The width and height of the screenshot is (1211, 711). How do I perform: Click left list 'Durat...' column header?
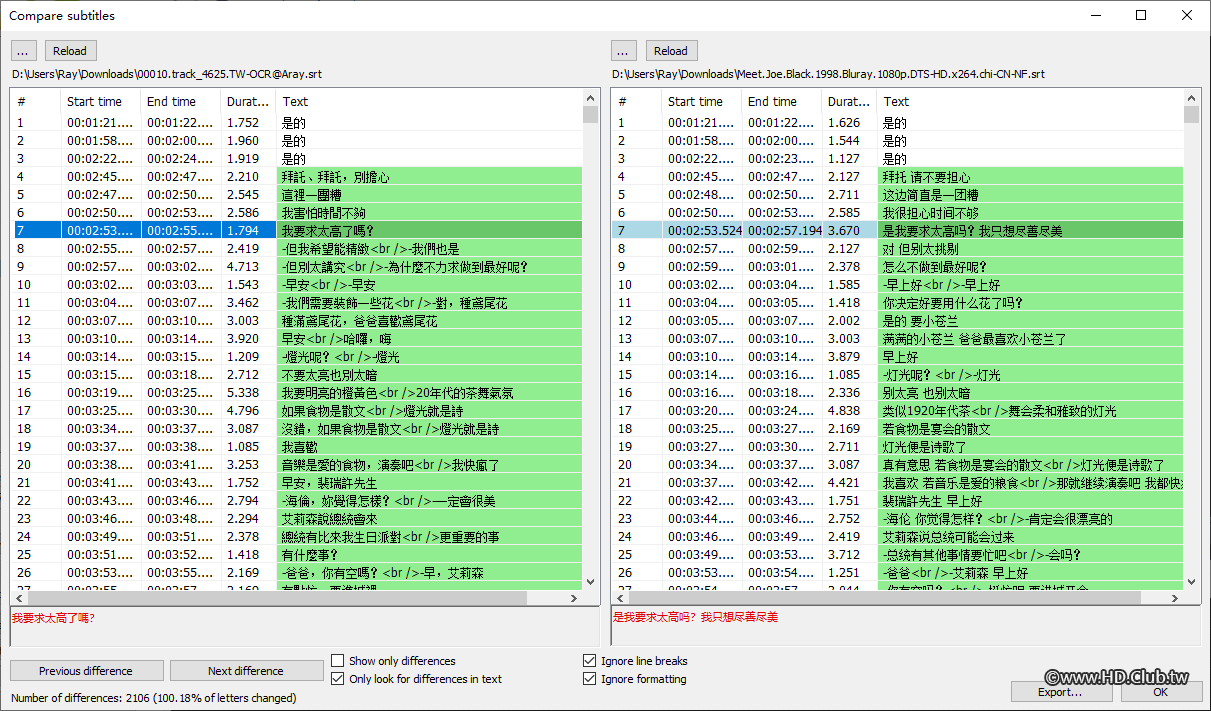point(248,101)
